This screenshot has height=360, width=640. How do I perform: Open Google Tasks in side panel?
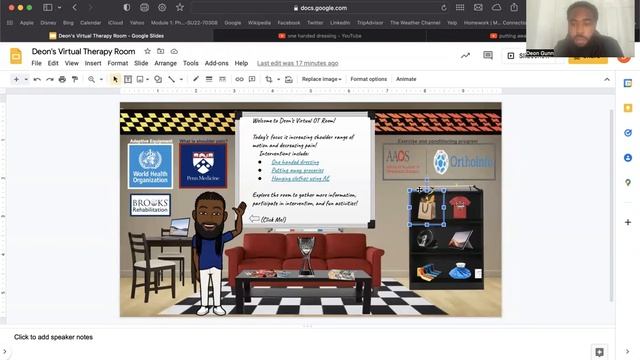[x=628, y=133]
